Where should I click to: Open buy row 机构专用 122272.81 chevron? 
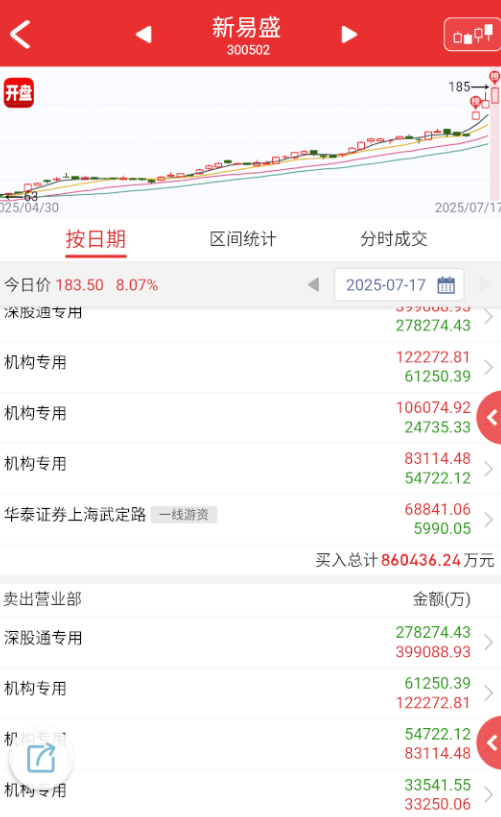coord(489,367)
